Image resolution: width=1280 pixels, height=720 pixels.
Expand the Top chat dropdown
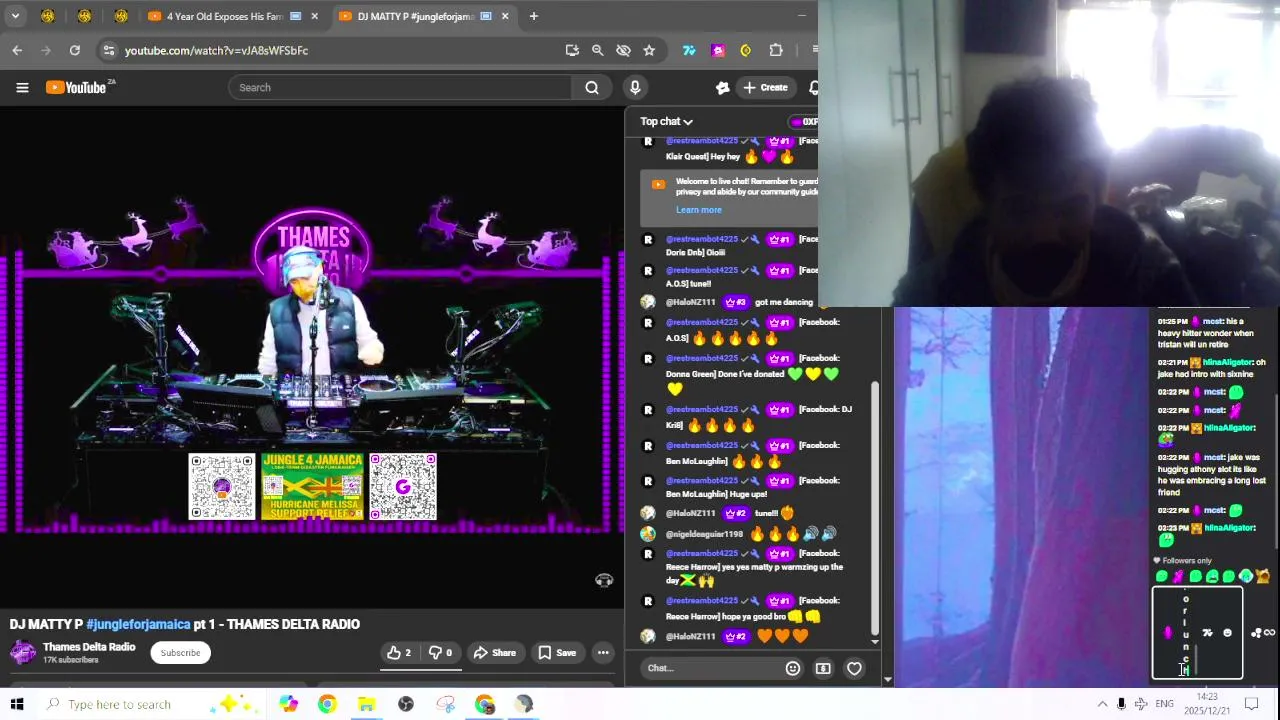[x=667, y=121]
